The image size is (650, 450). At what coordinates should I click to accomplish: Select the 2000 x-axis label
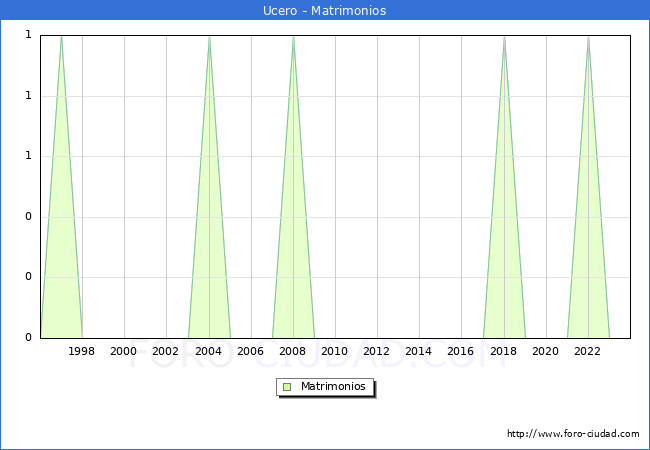124,351
